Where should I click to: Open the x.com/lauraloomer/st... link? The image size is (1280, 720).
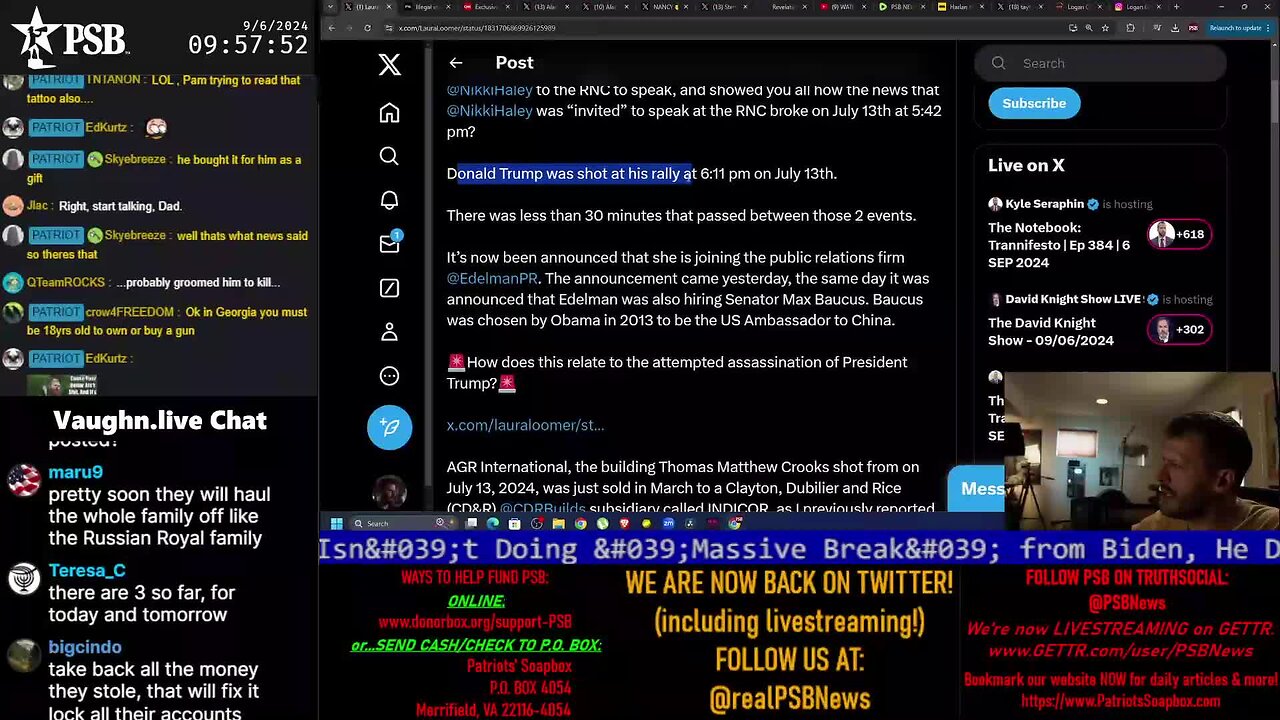click(x=525, y=425)
